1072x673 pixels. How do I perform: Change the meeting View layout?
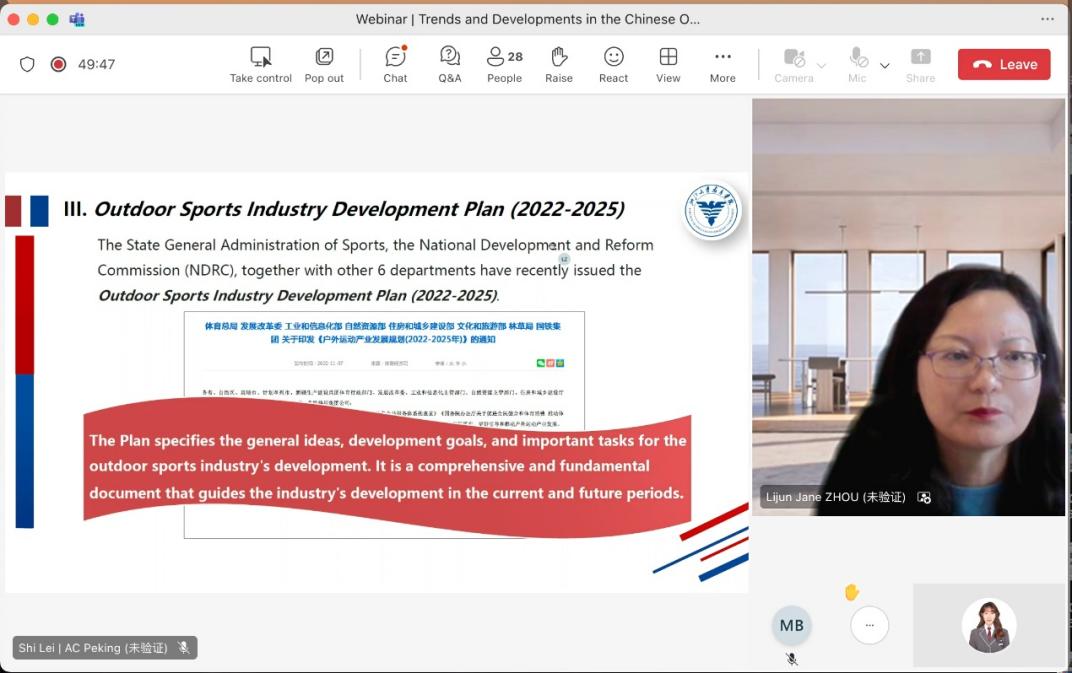click(668, 64)
